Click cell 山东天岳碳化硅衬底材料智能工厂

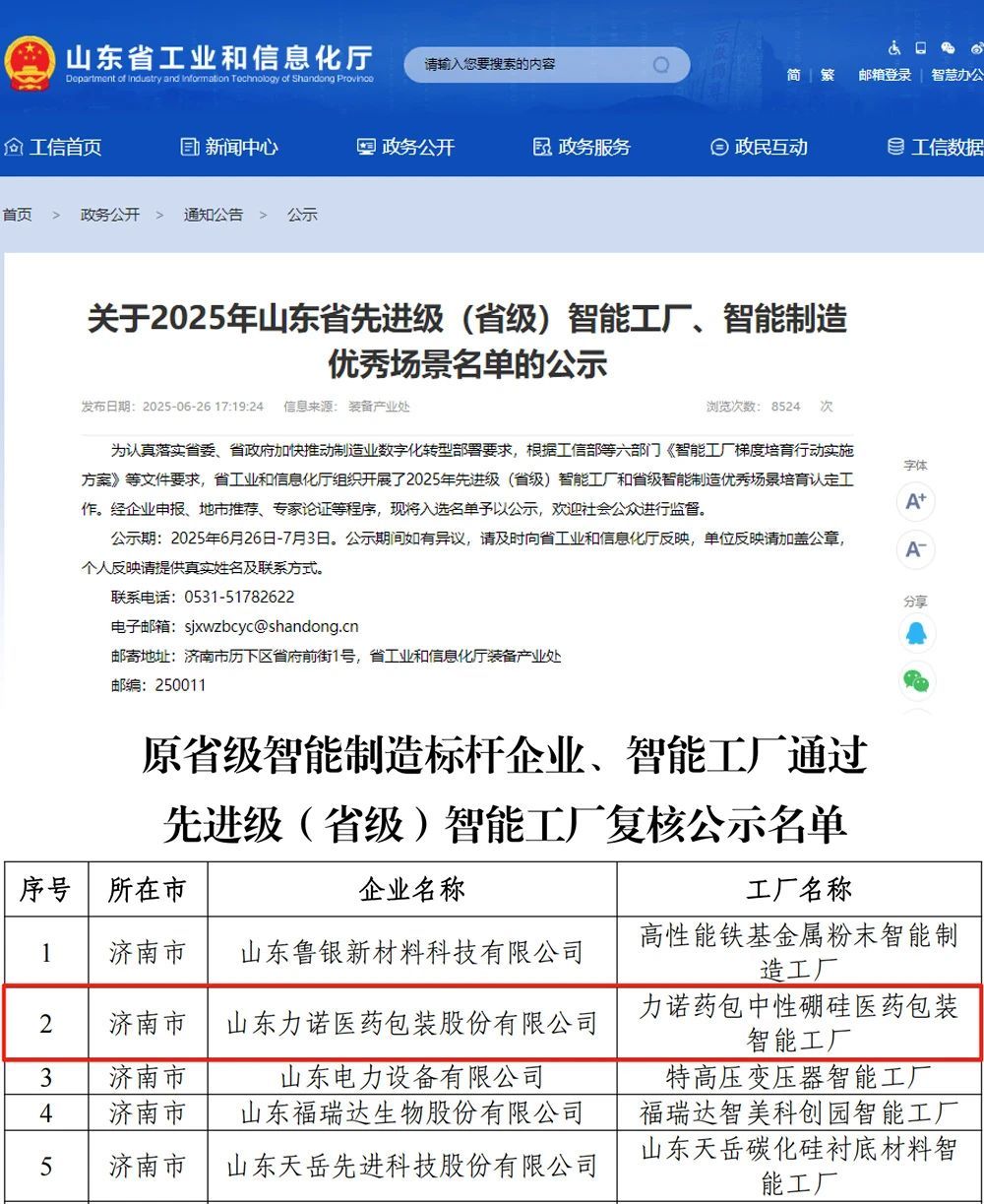799,1167
